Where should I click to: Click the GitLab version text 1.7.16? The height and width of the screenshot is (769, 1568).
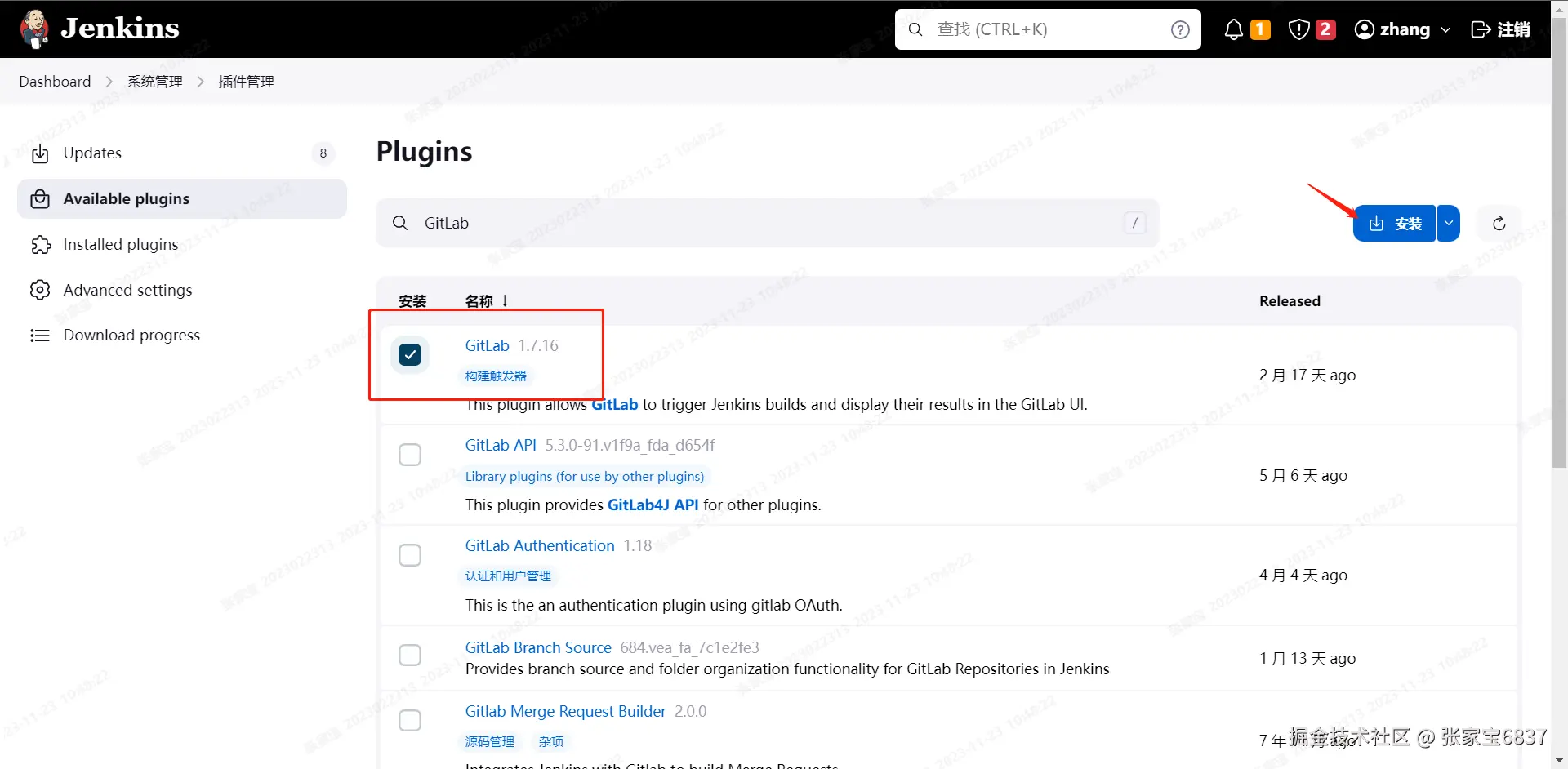coord(538,345)
